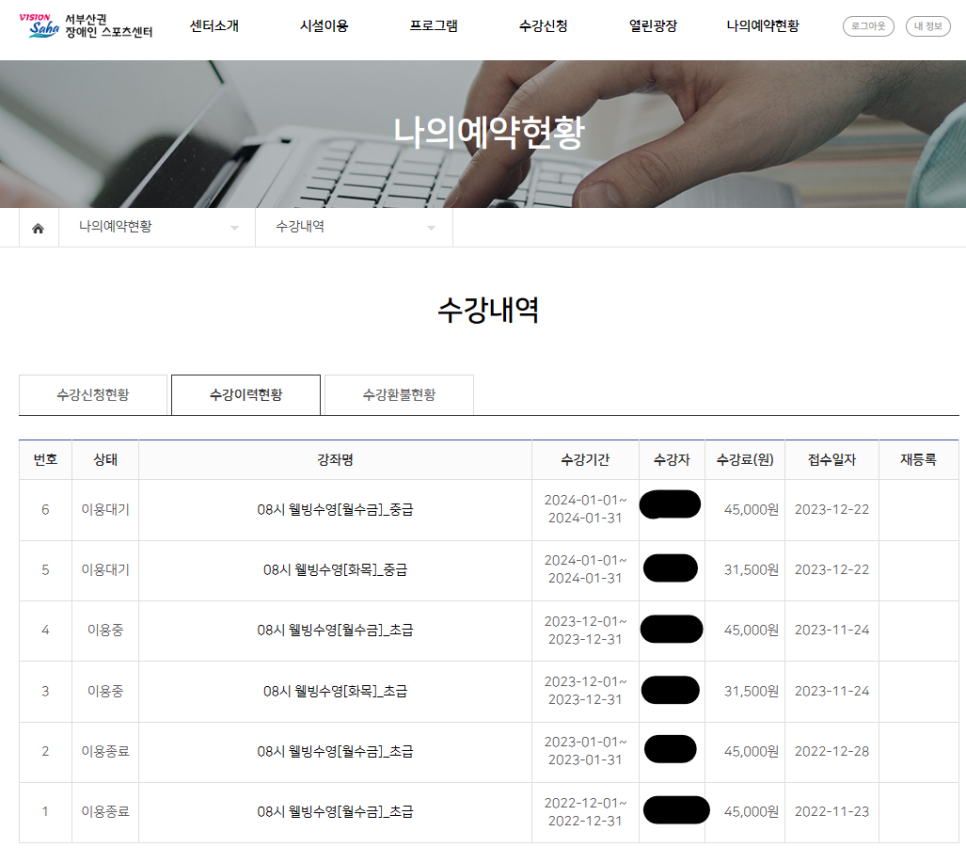Click the 로그아웃 button
The width and height of the screenshot is (966, 863).
coord(868,26)
